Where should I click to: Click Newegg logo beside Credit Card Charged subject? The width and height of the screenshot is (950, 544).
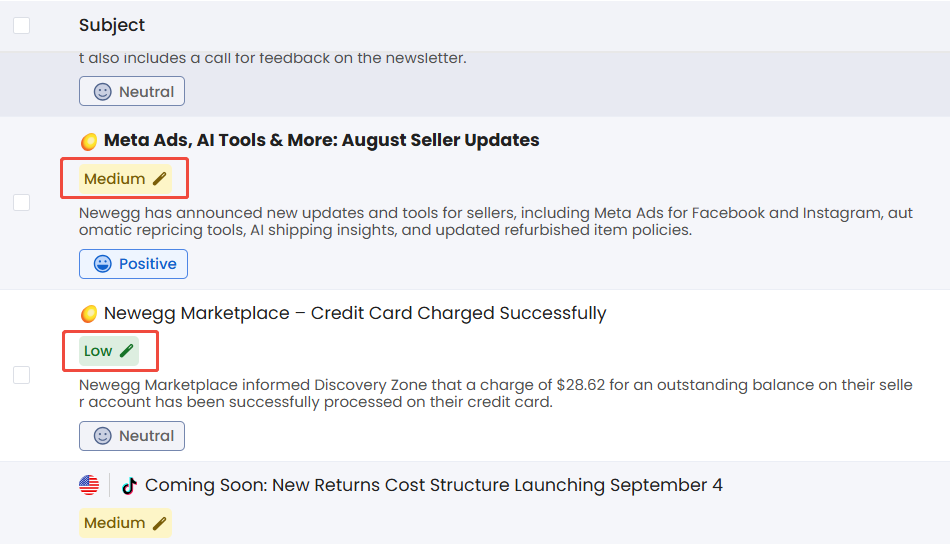click(89, 314)
